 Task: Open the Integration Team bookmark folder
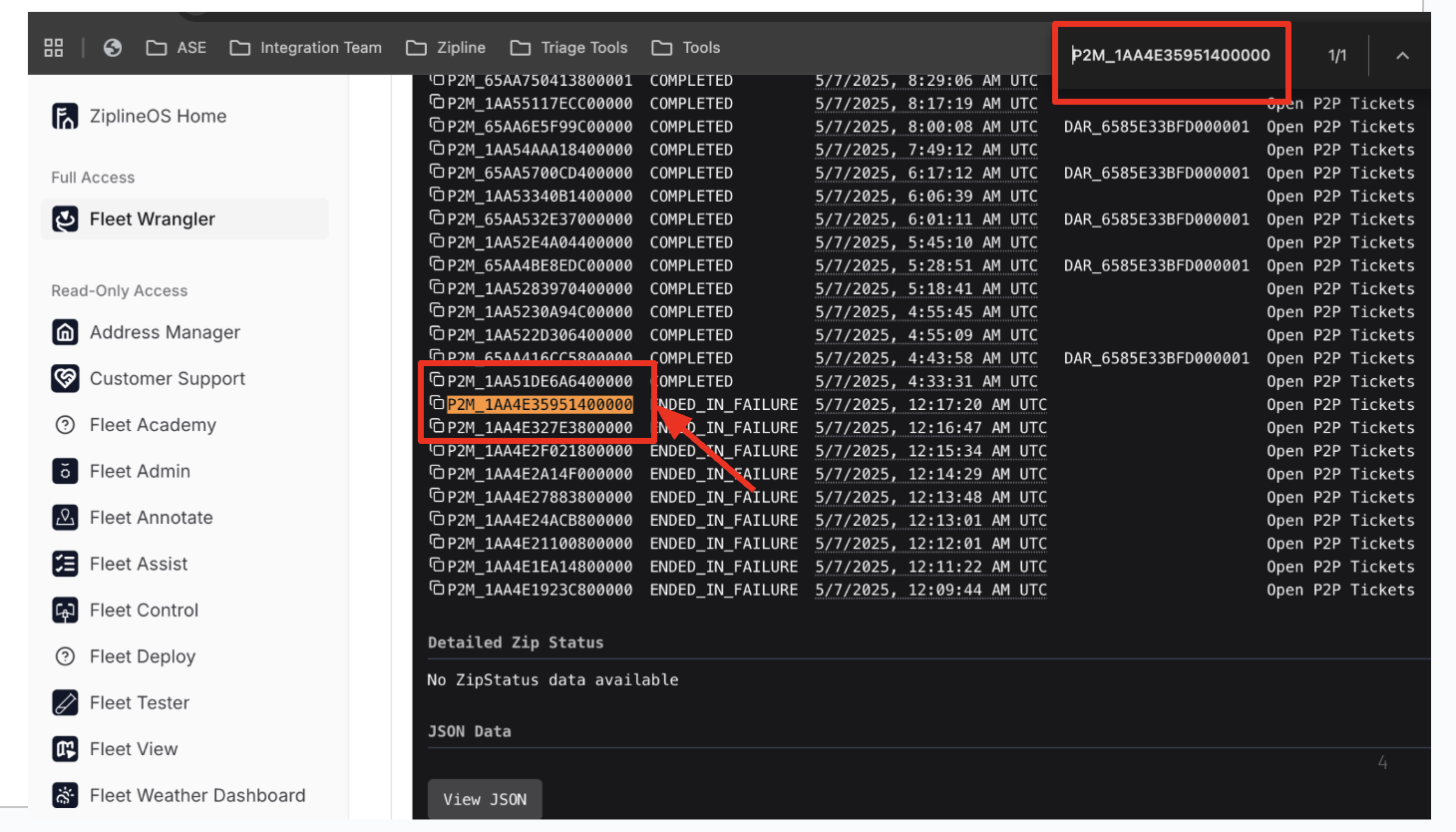306,48
